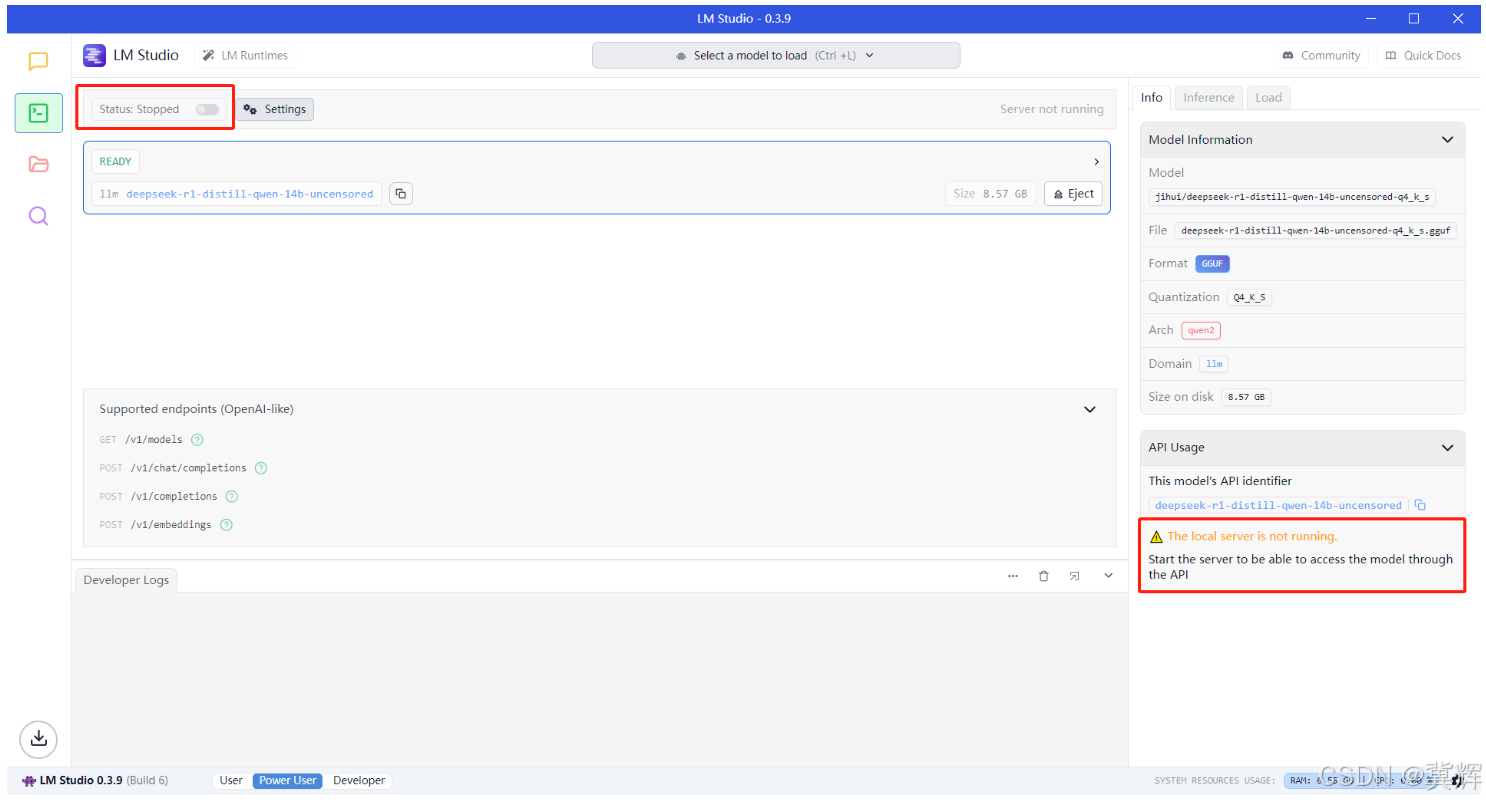The image size is (1486, 802).
Task: Open the Downloads icon at sidebar bottom
Action: coord(38,739)
